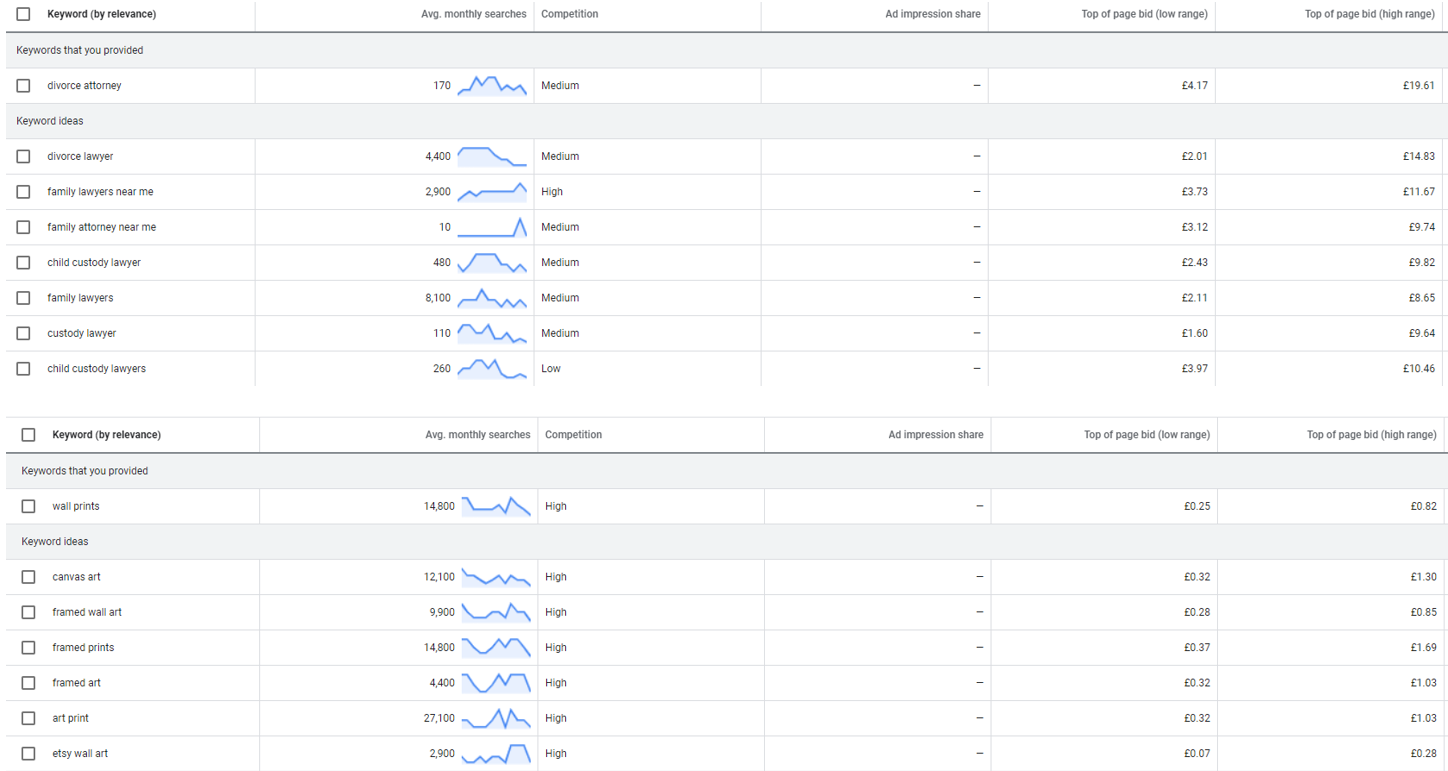The image size is (1448, 771).
Task: Click the High competition cell for family lawyers near me
Action: [552, 192]
